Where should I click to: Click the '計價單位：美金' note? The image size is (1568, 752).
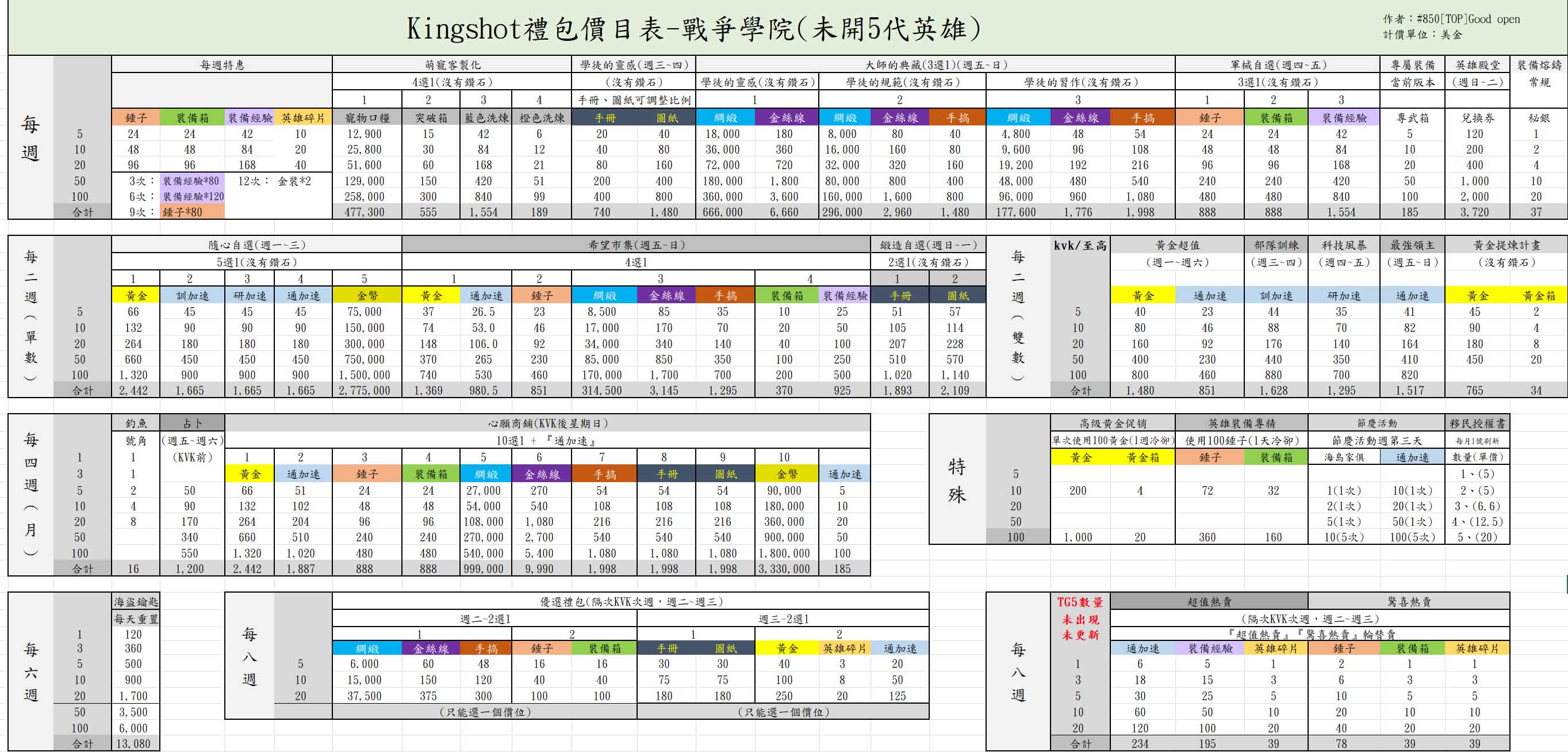click(1422, 35)
